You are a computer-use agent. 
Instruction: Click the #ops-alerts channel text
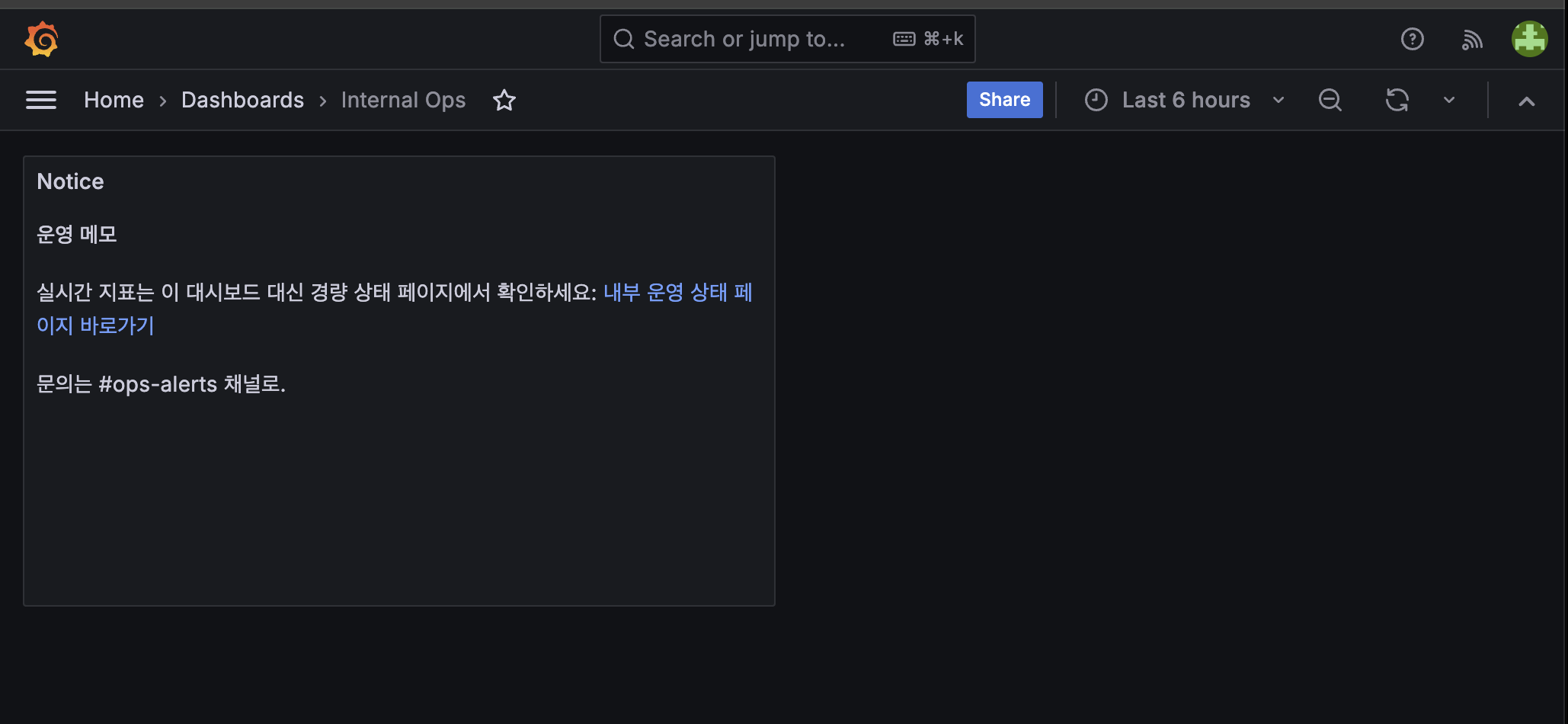pos(158,384)
